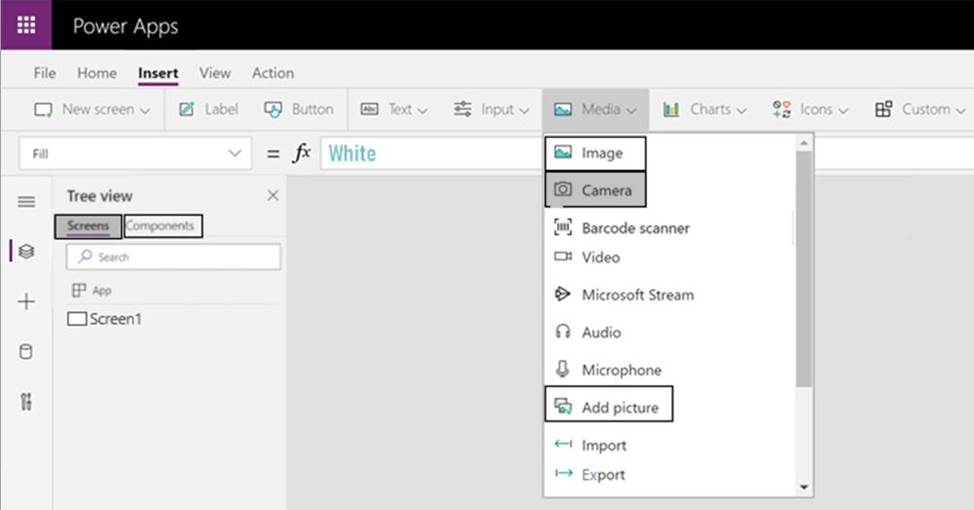
Task: Expand the Charts dropdown
Action: coord(704,109)
